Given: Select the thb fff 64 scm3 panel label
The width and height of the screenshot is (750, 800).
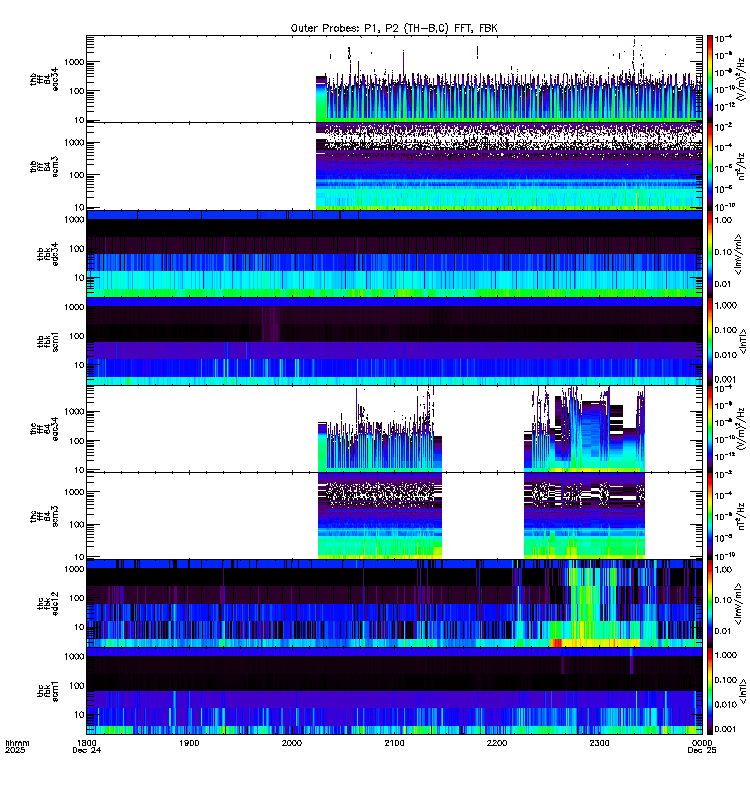Looking at the screenshot, I should pos(44,167).
